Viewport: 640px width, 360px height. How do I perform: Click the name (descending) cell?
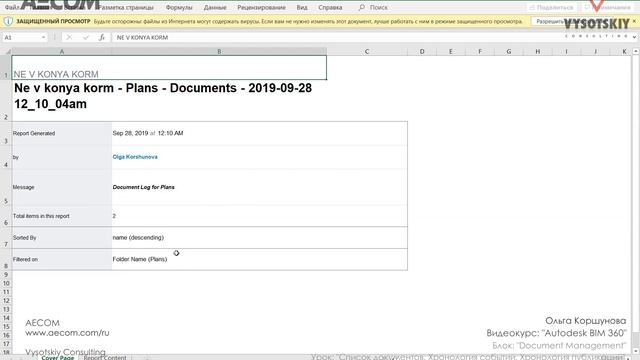click(260, 238)
